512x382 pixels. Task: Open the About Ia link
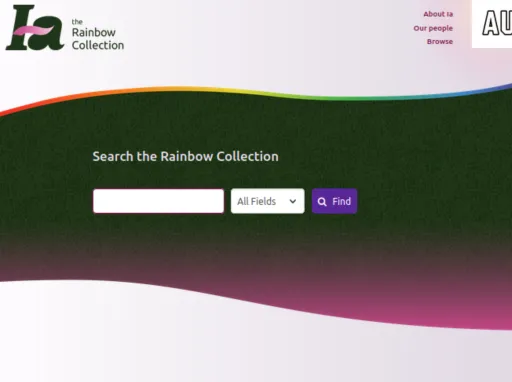coord(438,14)
